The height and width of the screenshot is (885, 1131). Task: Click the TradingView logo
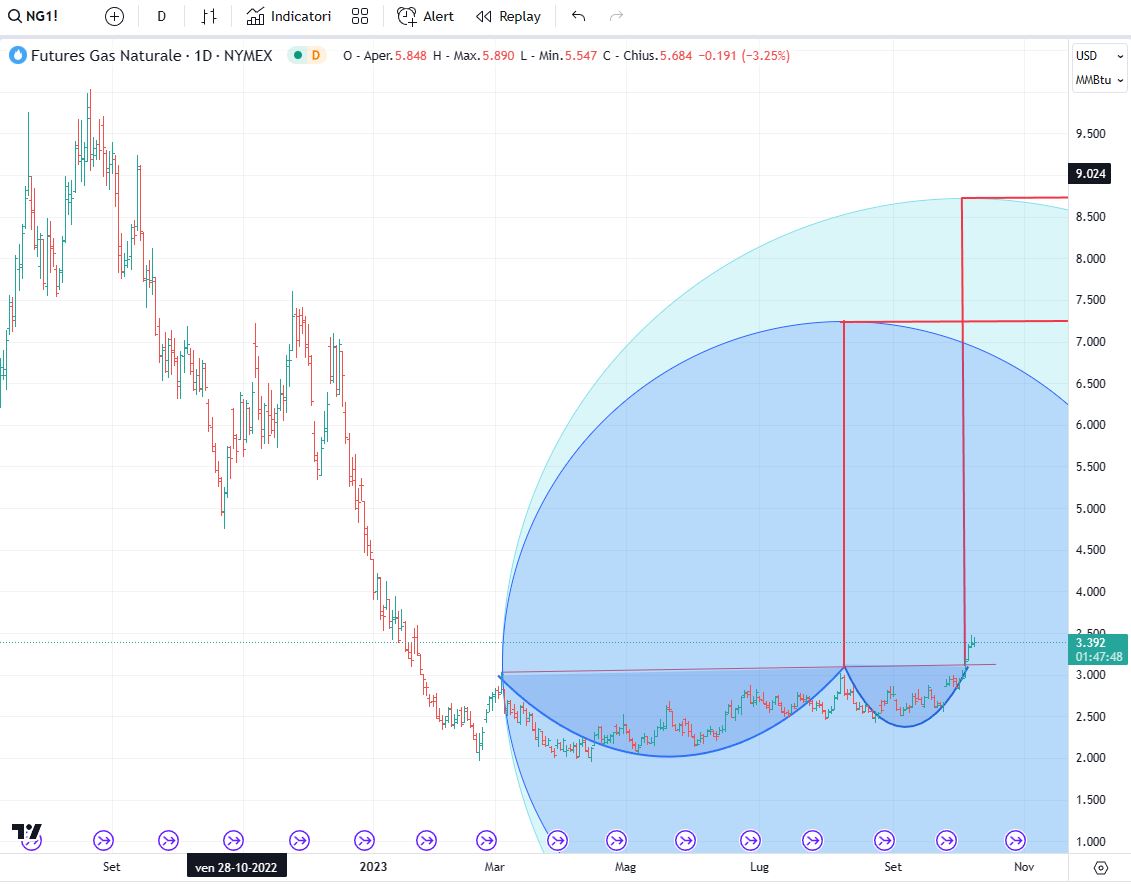(x=27, y=832)
